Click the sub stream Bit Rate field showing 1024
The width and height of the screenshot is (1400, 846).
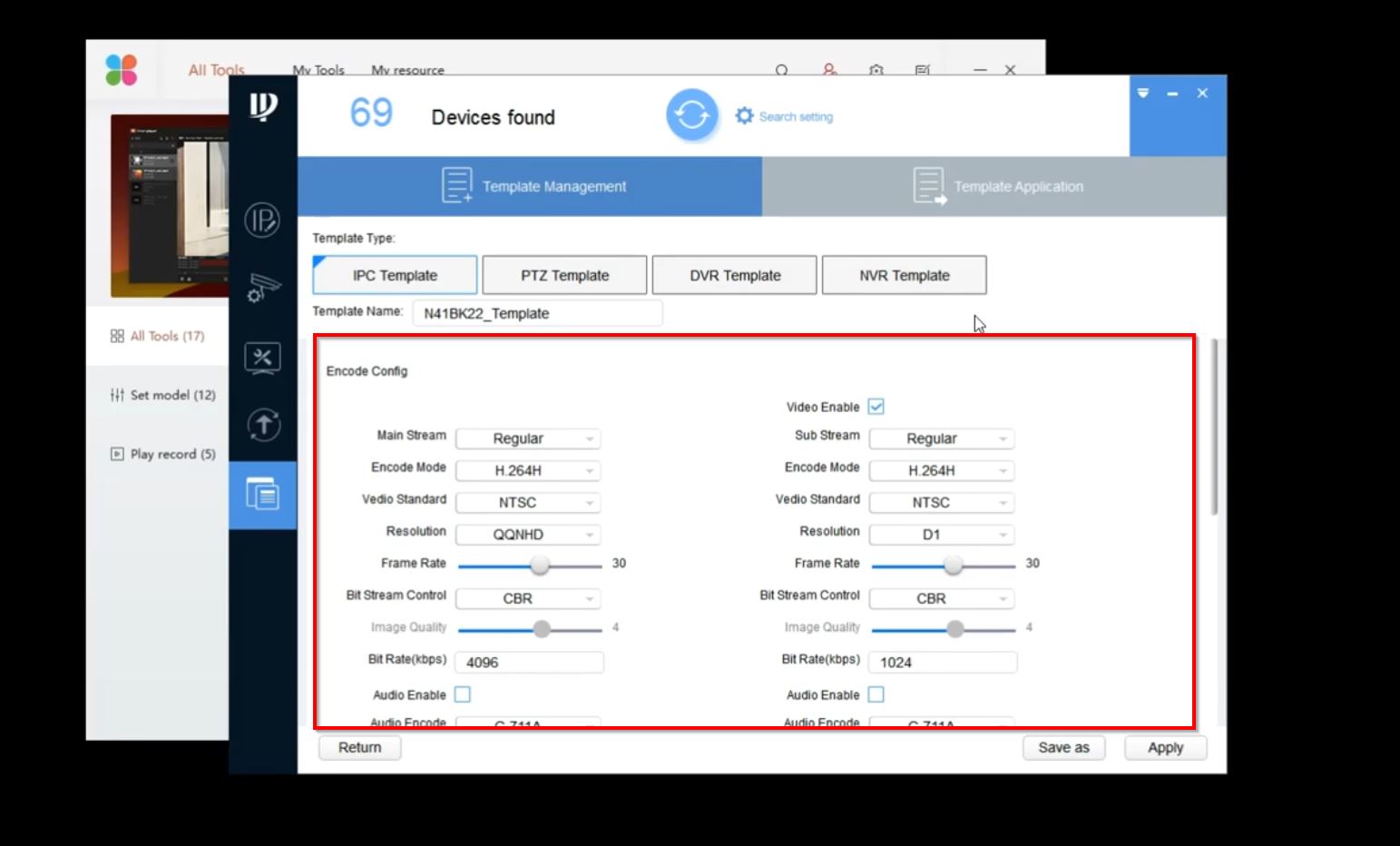[x=943, y=662]
